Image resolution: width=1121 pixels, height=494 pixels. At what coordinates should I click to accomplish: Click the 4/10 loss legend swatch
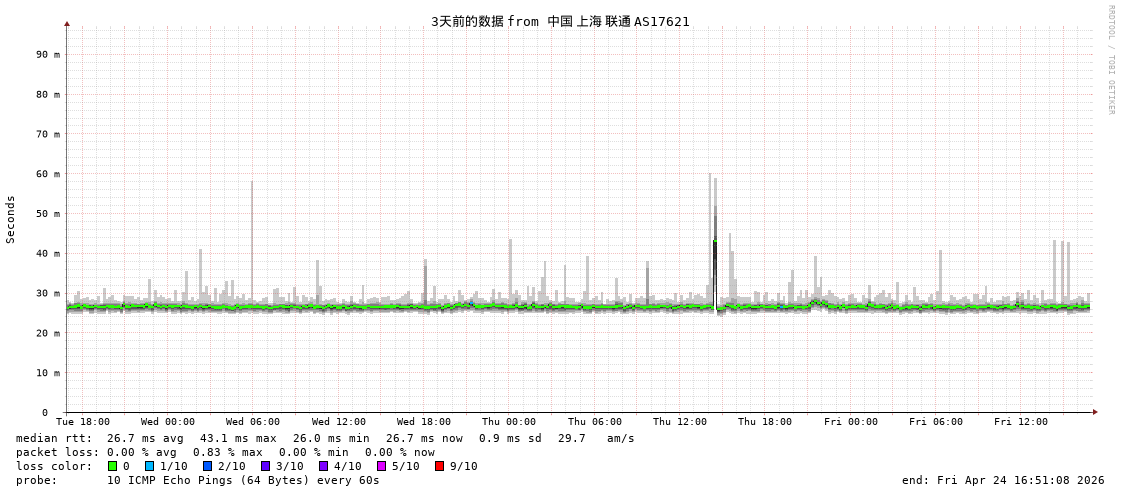tap(323, 466)
